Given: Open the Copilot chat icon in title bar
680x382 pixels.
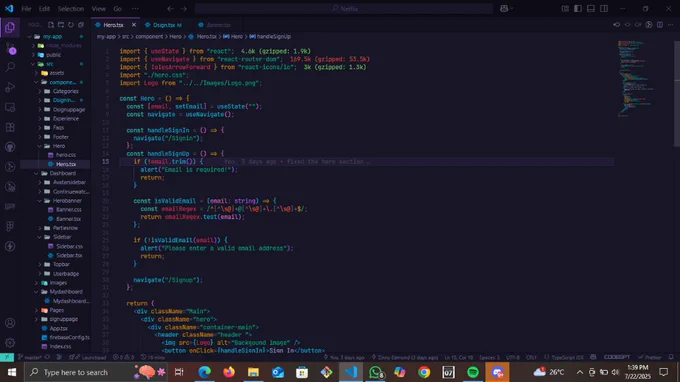Looking at the screenshot, I should 504,9.
